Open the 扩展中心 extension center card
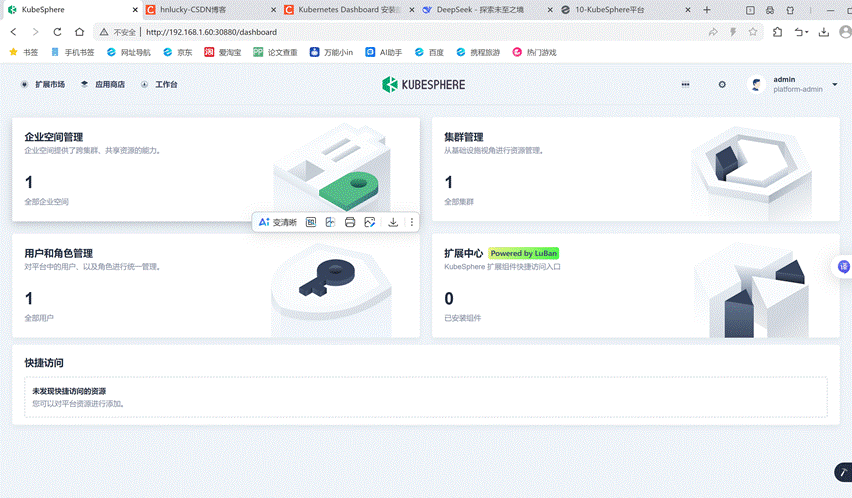The width and height of the screenshot is (852, 498). (x=636, y=286)
